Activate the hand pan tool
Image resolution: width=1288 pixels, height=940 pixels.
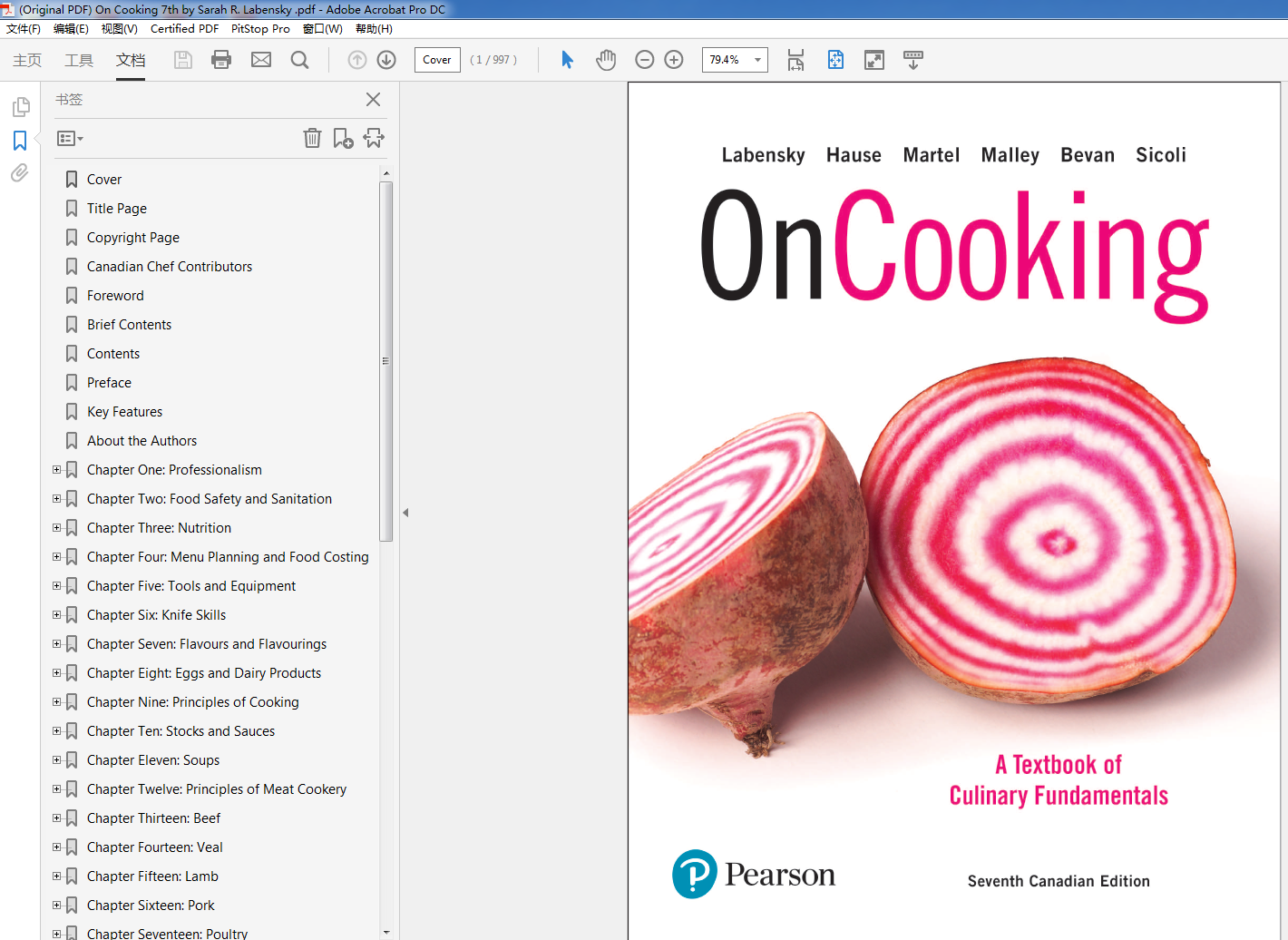606,60
